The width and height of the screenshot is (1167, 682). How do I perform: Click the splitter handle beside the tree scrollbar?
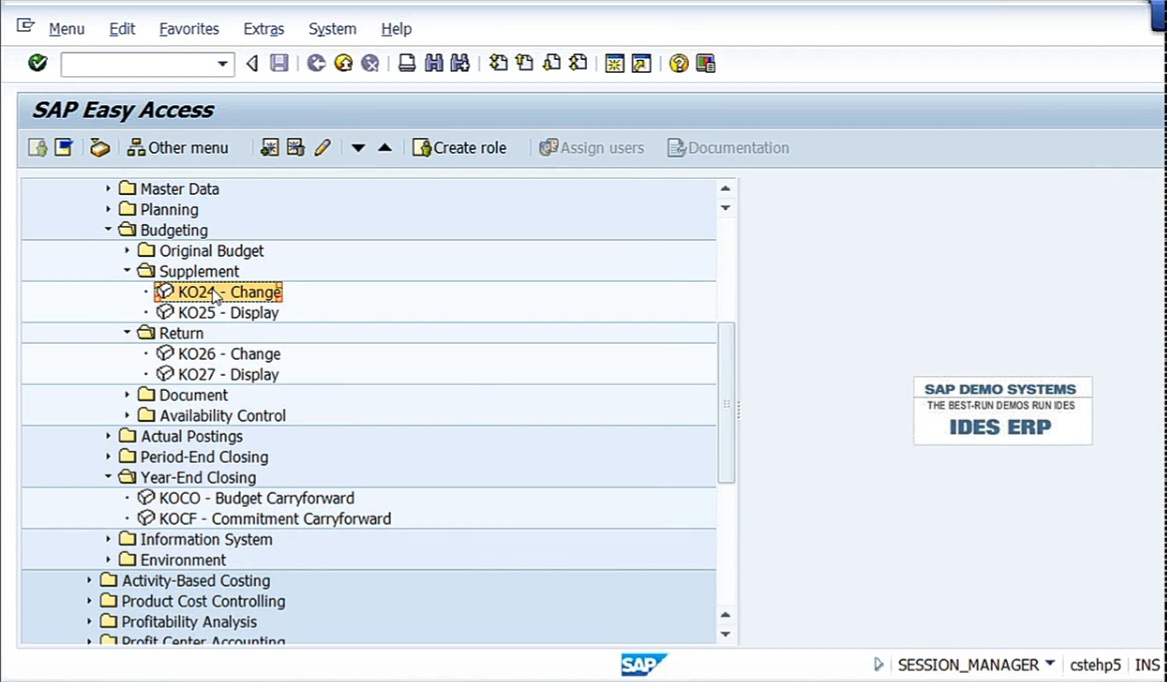pyautogui.click(x=738, y=408)
